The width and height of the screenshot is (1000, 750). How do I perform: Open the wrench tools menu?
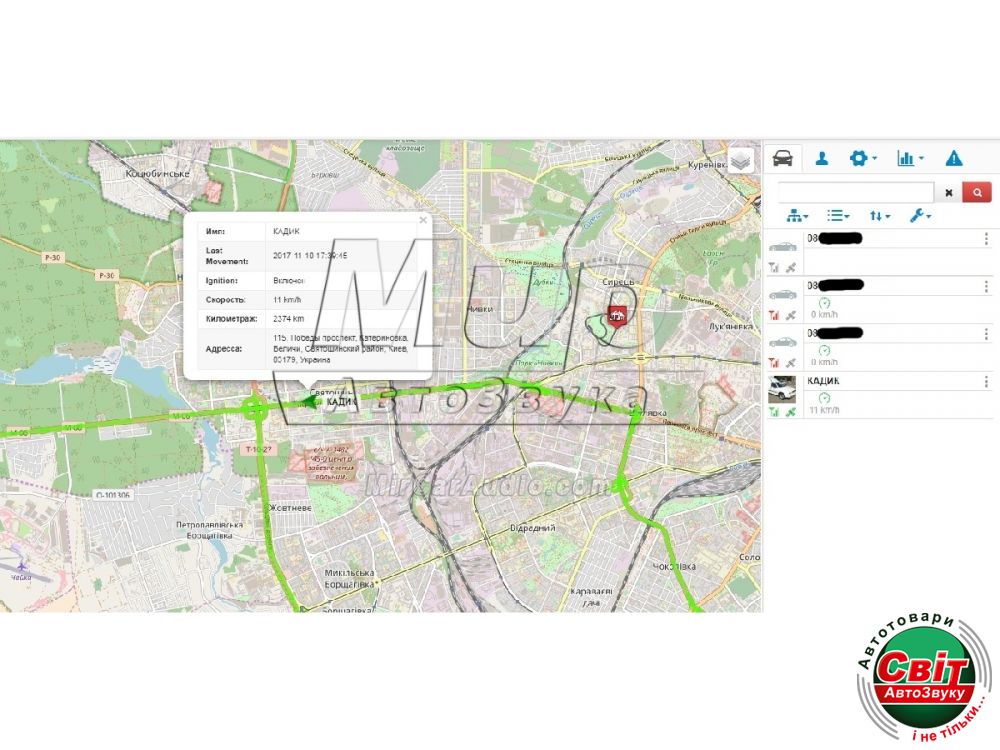(920, 216)
